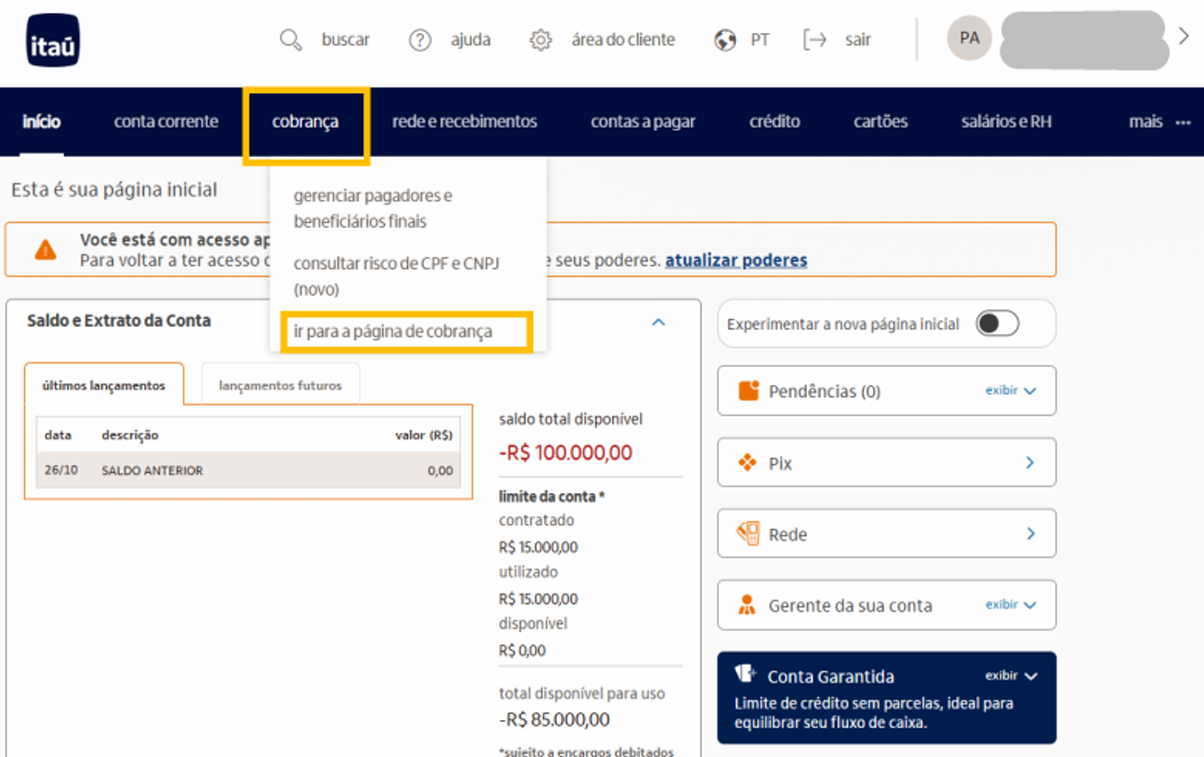1204x757 pixels.
Task: Click Esta é sua página inicial heading
Action: click(114, 190)
